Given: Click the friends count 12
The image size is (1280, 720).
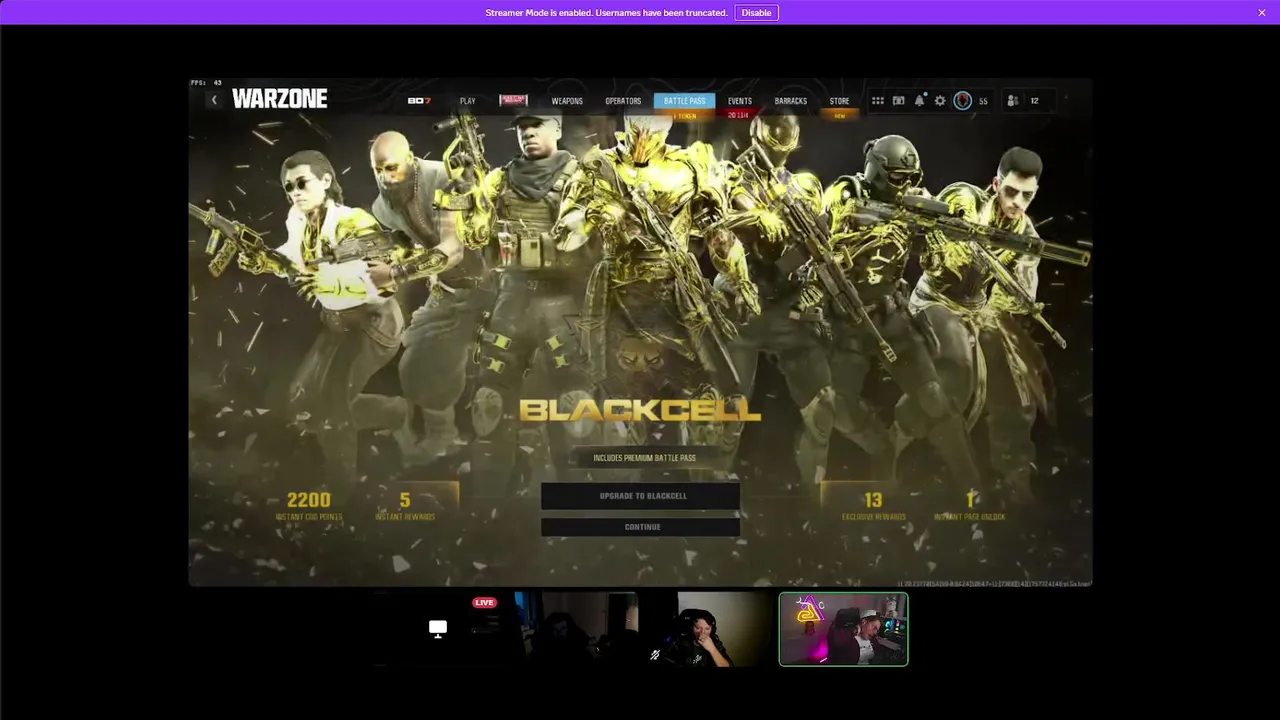Looking at the screenshot, I should [x=1034, y=101].
